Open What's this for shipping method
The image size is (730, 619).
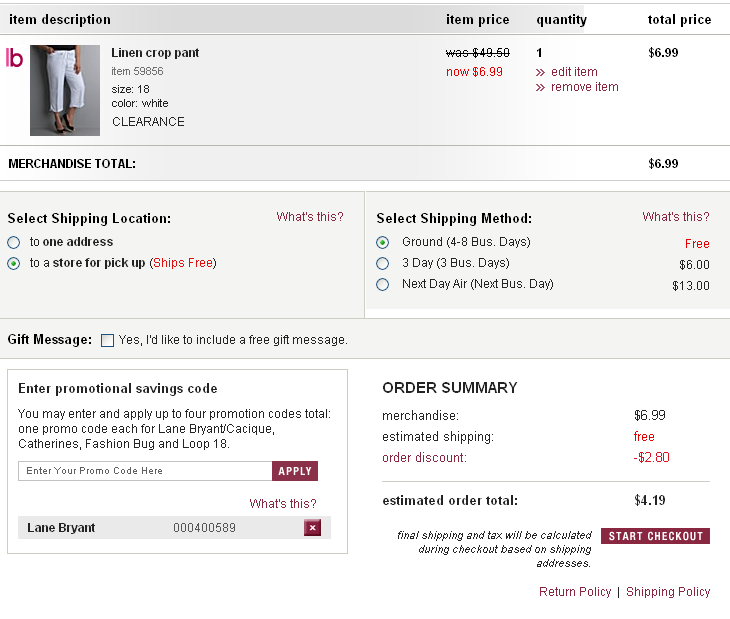(676, 217)
